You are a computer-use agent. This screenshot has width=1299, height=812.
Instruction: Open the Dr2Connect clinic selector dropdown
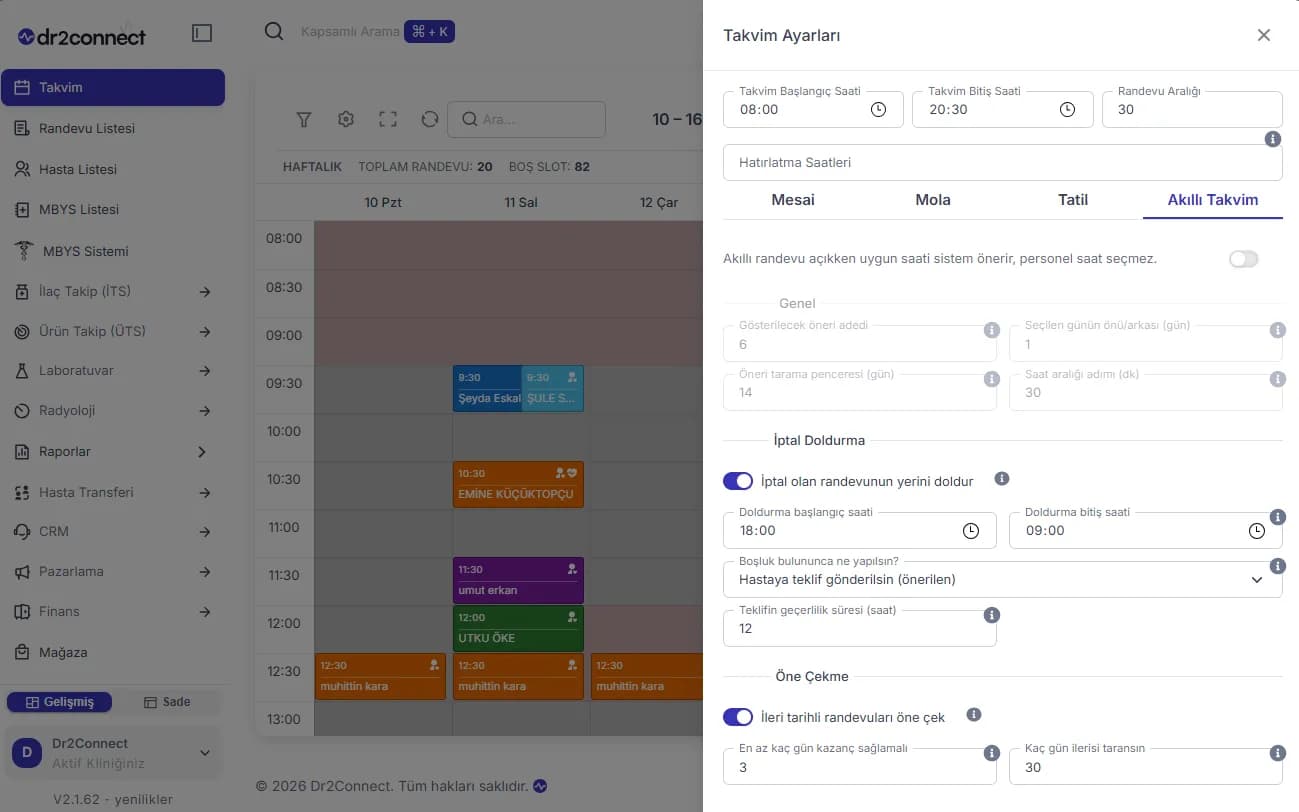click(x=113, y=753)
